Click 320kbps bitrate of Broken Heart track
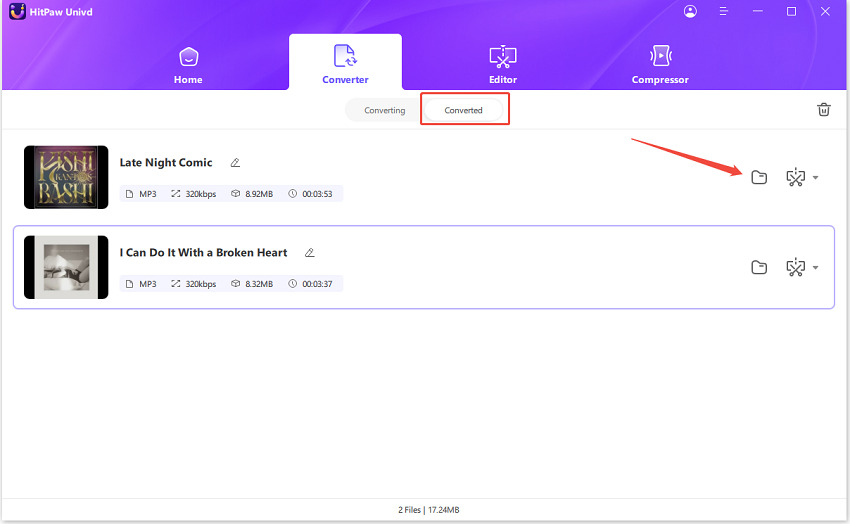The height and width of the screenshot is (524, 850). [201, 284]
